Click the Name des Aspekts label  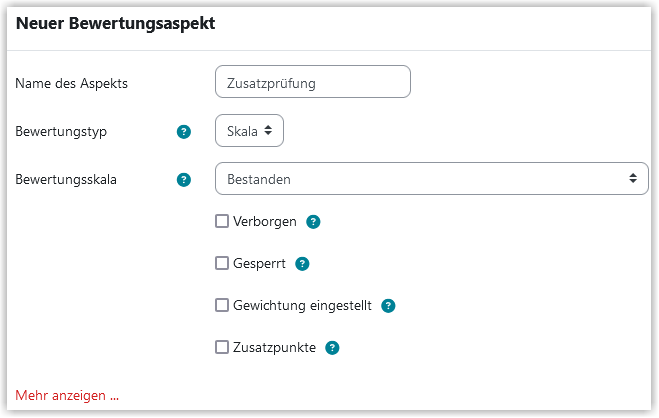pyautogui.click(x=71, y=83)
